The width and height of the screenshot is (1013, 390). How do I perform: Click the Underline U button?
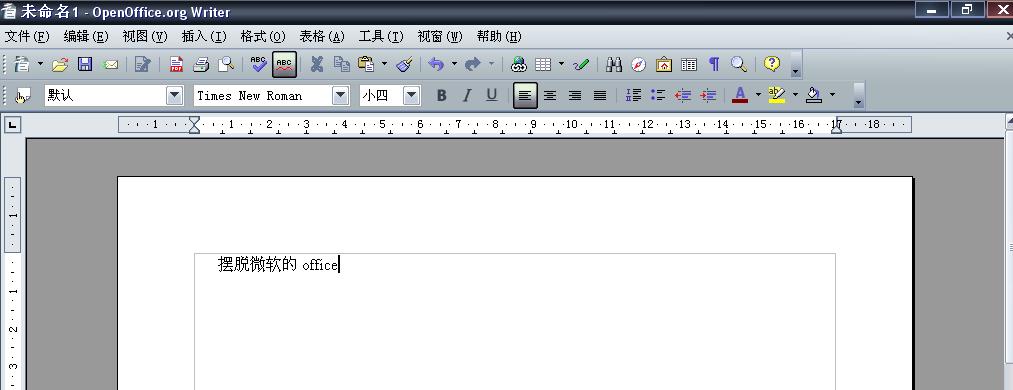pos(492,96)
